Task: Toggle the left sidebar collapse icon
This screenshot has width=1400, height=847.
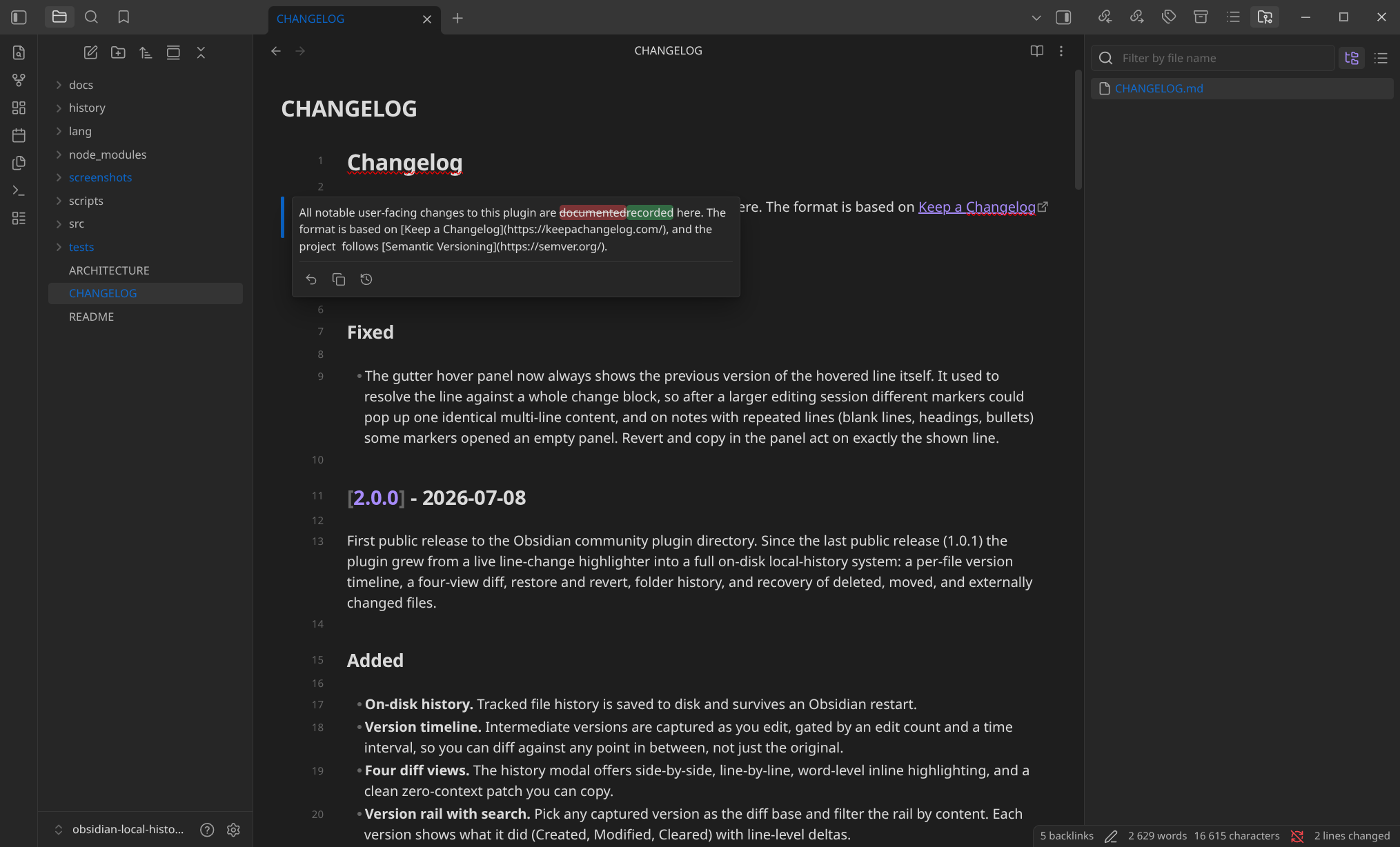Action: click(x=19, y=17)
